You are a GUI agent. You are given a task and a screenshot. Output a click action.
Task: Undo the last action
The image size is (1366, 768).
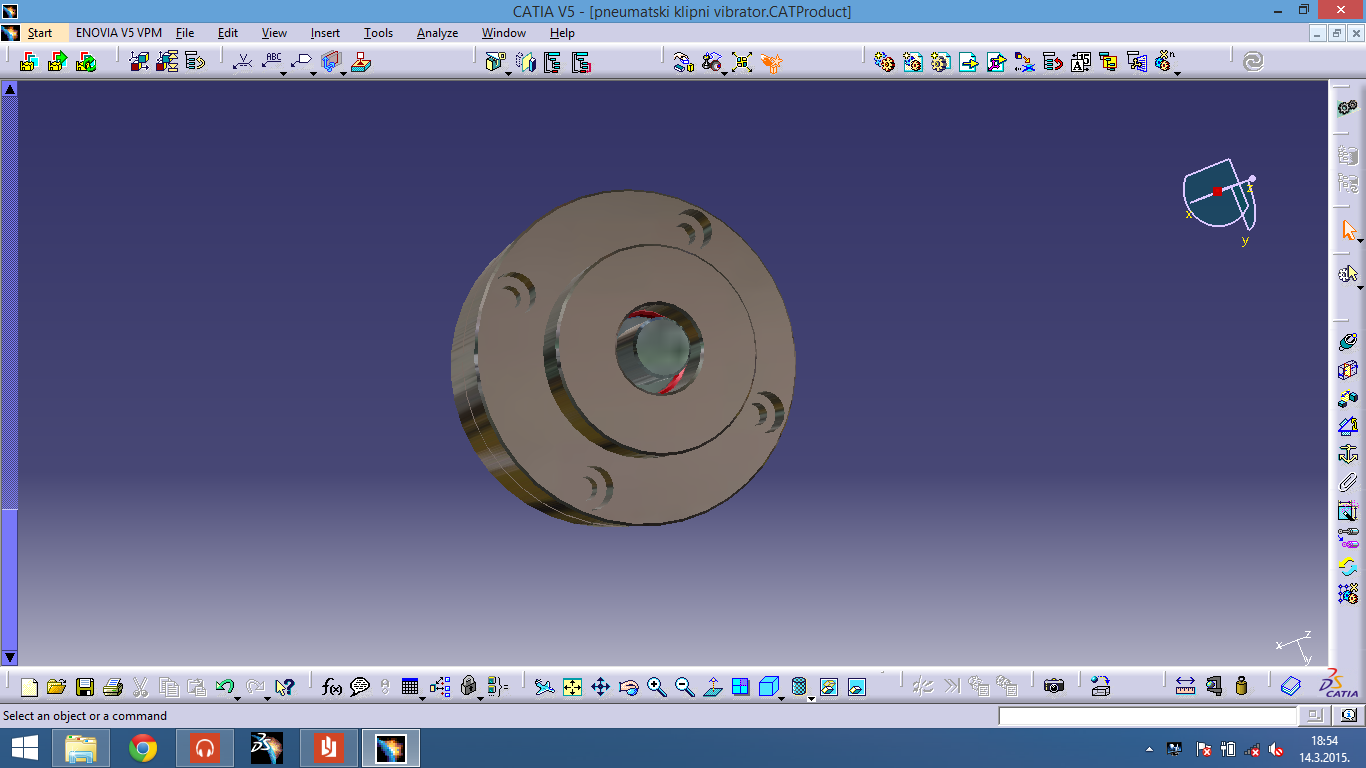[x=224, y=687]
